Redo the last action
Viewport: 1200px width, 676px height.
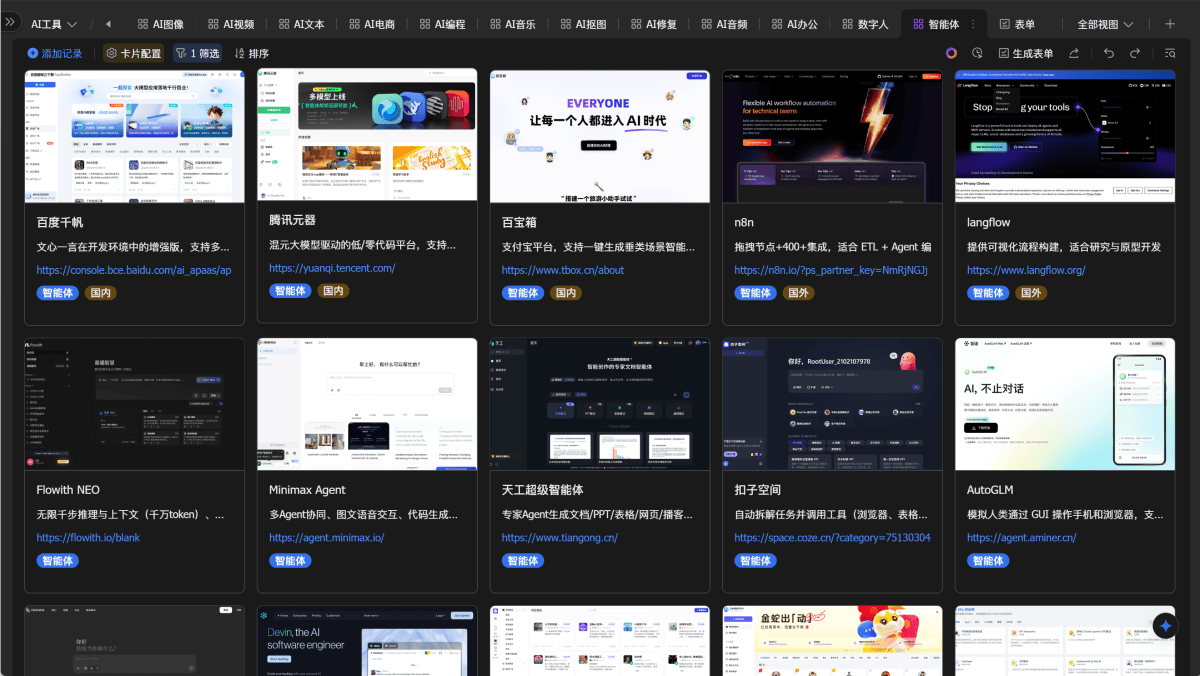(1135, 53)
